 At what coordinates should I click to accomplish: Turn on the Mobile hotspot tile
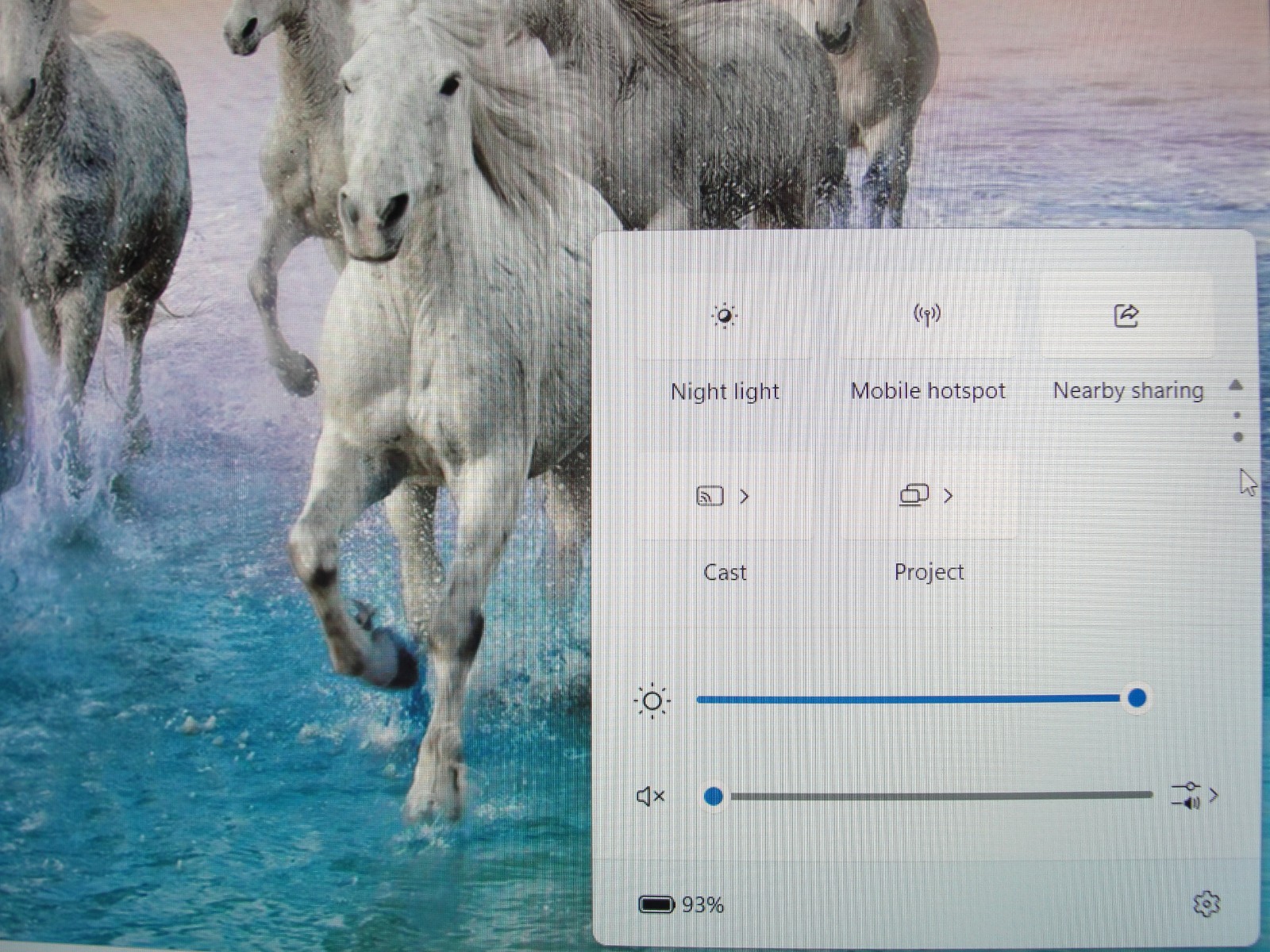[x=926, y=316]
